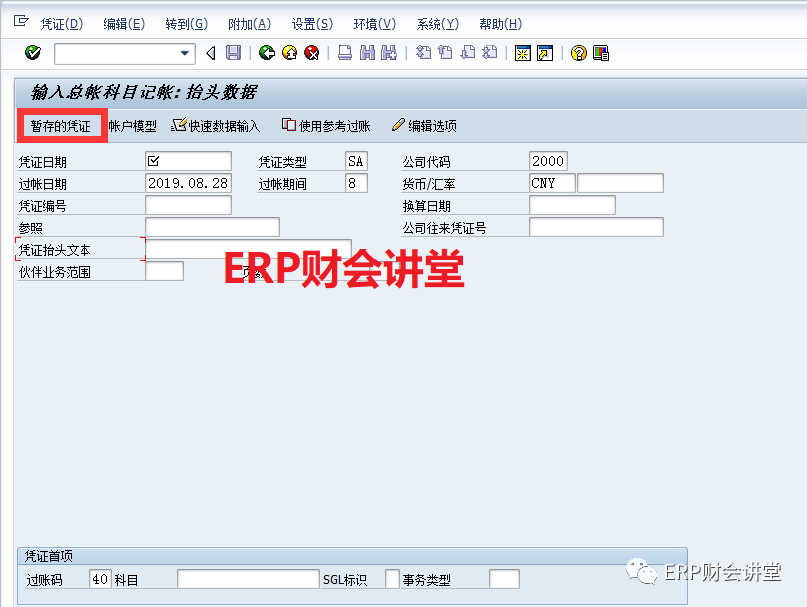Open the 编辑(E) menu

[x=124, y=24]
